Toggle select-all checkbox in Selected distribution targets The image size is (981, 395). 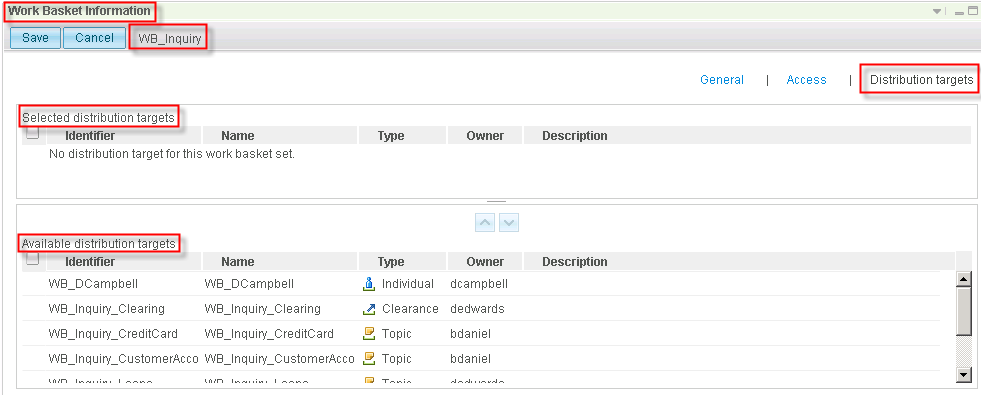(x=33, y=133)
